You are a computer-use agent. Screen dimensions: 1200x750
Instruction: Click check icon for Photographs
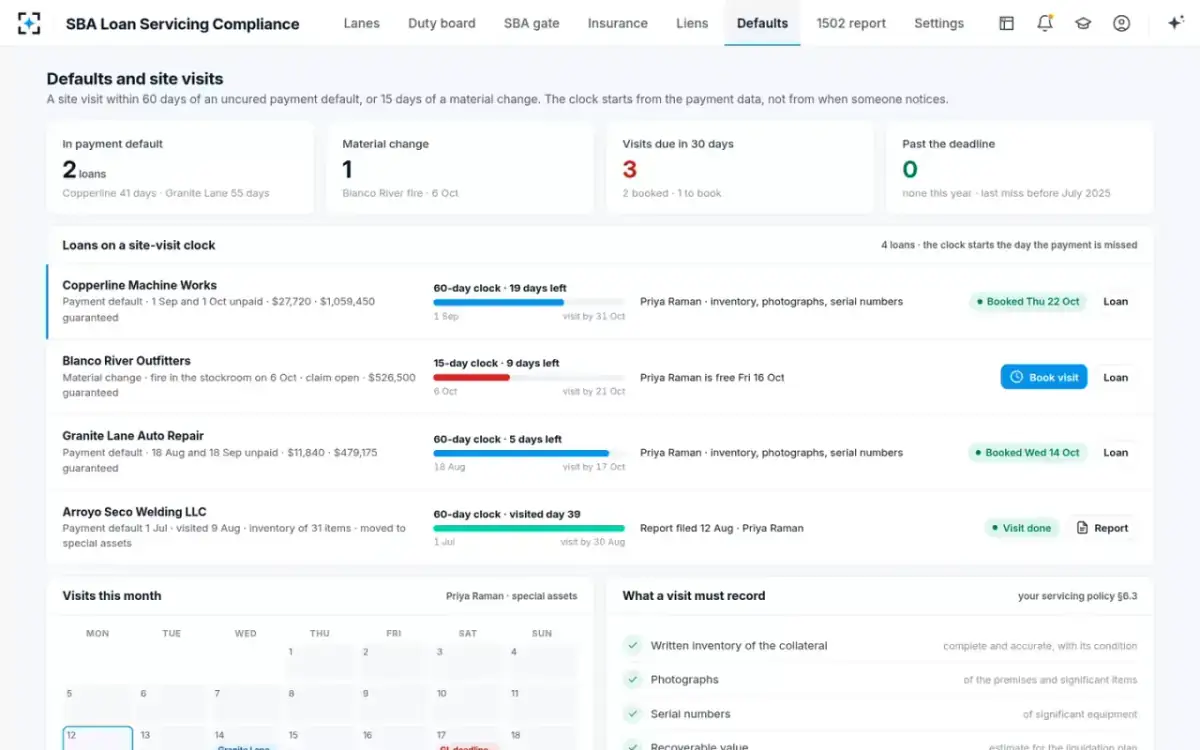(632, 680)
